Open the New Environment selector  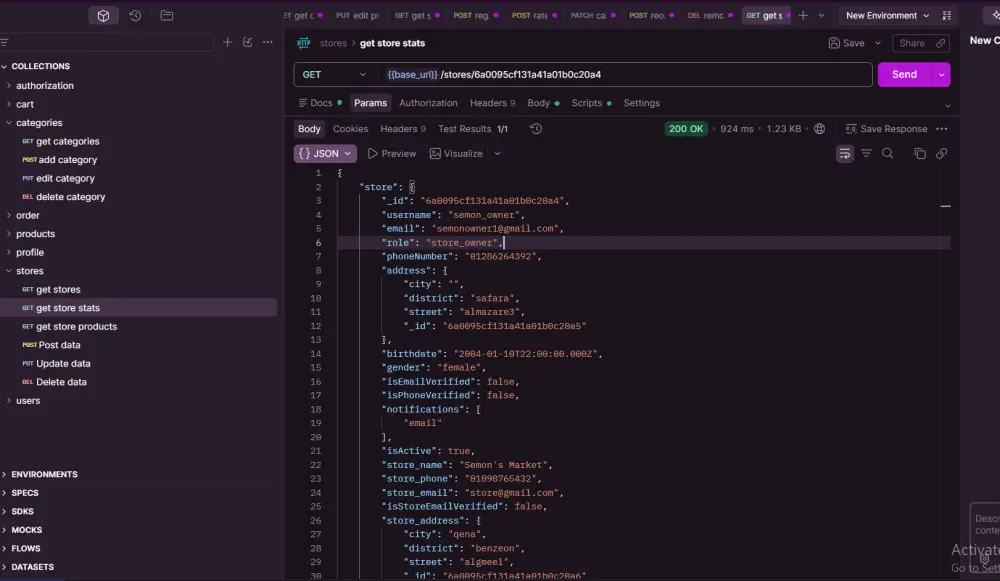[x=887, y=16]
